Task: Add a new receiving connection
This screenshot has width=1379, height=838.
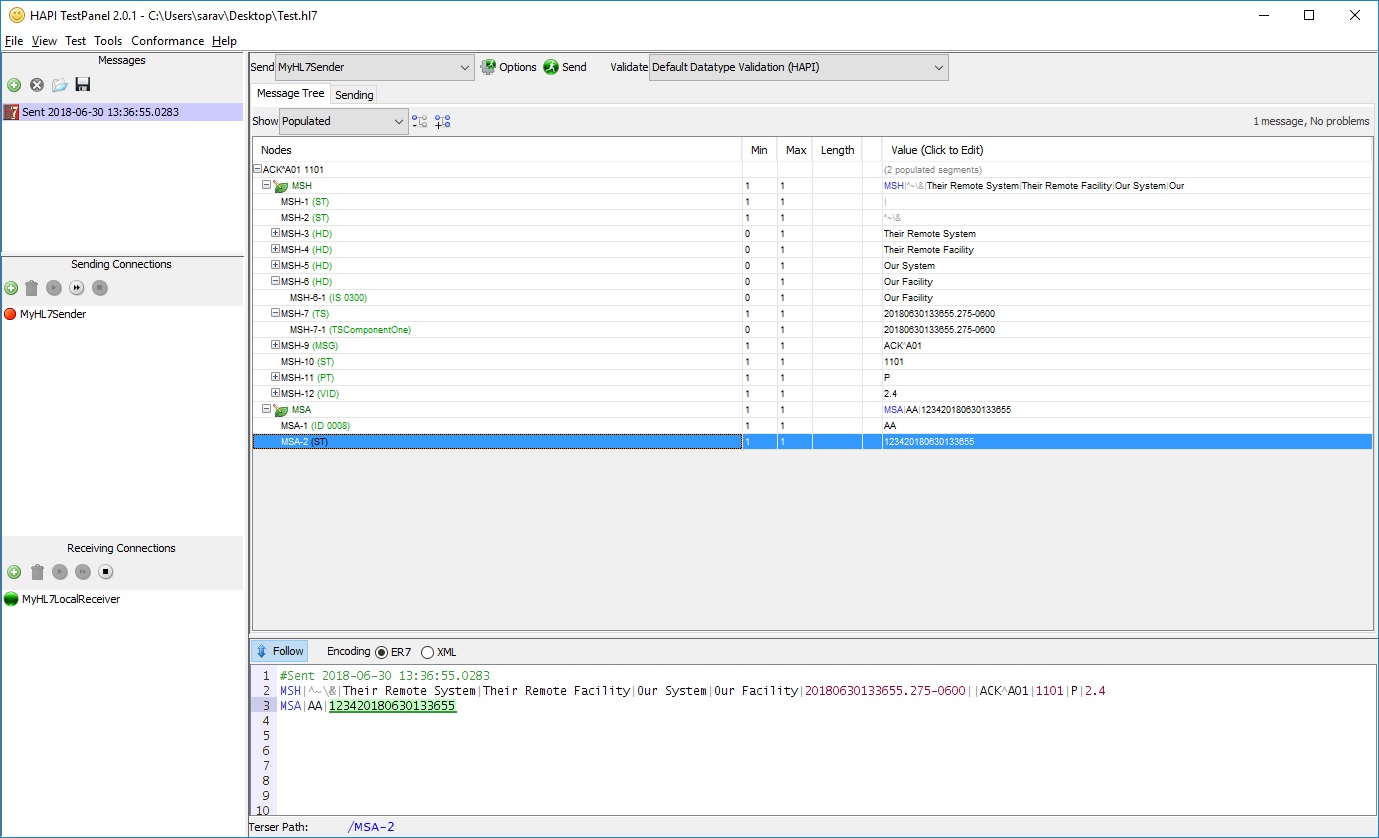Action: [x=13, y=571]
